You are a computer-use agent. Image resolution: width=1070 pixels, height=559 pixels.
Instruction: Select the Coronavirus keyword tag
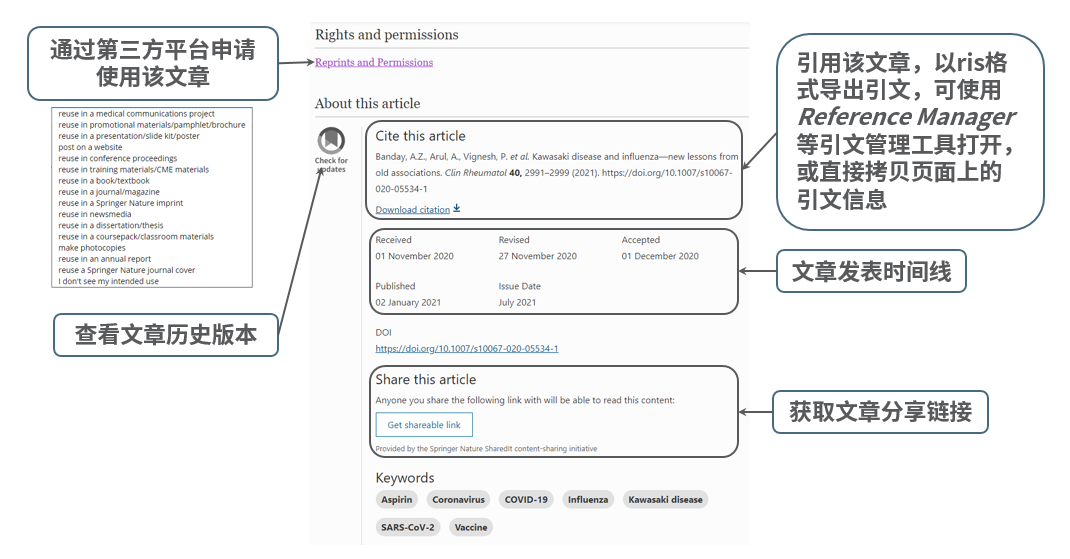click(459, 500)
